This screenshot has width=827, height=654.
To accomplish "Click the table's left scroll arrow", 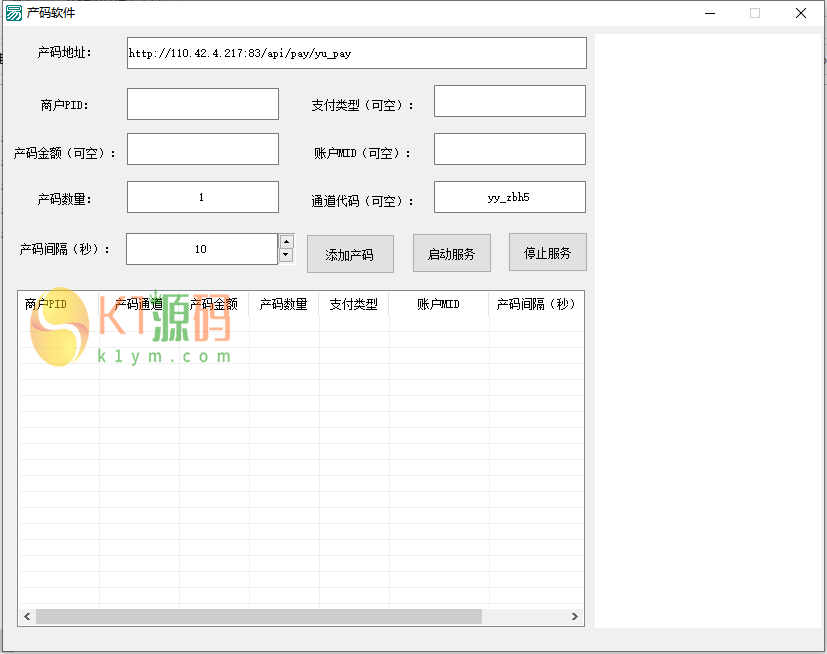I will click(27, 617).
